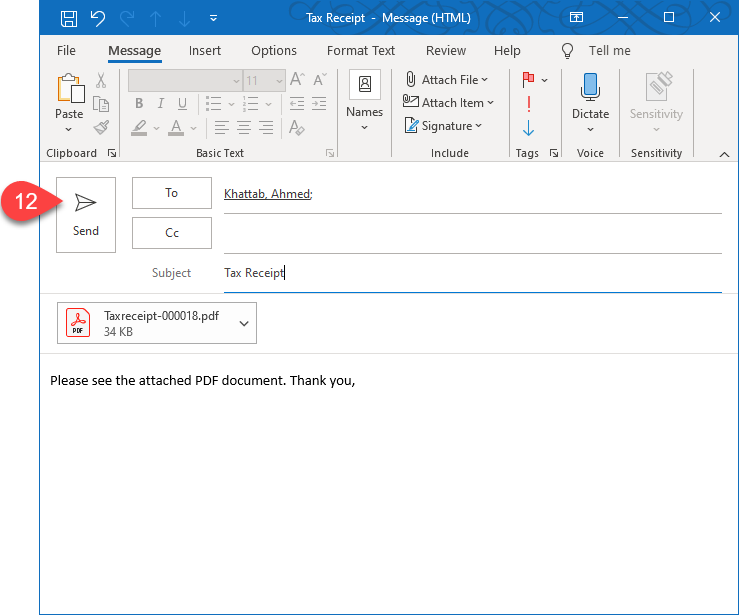Click the Copy icon
This screenshot has width=739, height=615.
click(101, 104)
